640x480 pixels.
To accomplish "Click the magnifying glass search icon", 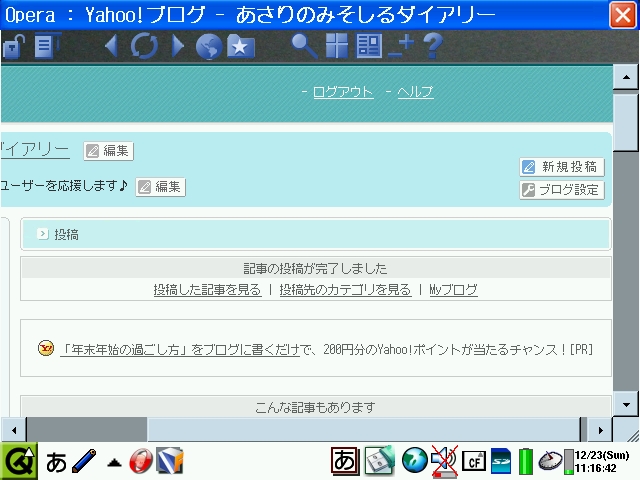I will [x=304, y=46].
